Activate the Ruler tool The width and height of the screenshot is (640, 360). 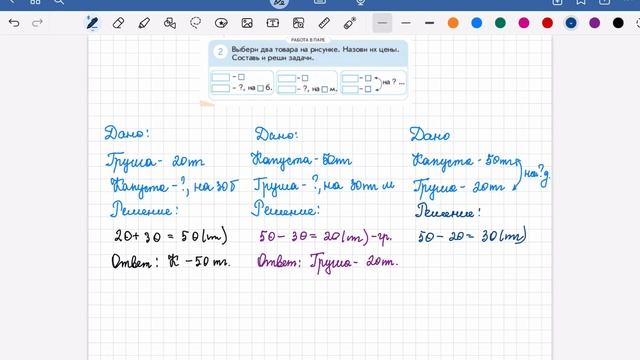coord(324,23)
